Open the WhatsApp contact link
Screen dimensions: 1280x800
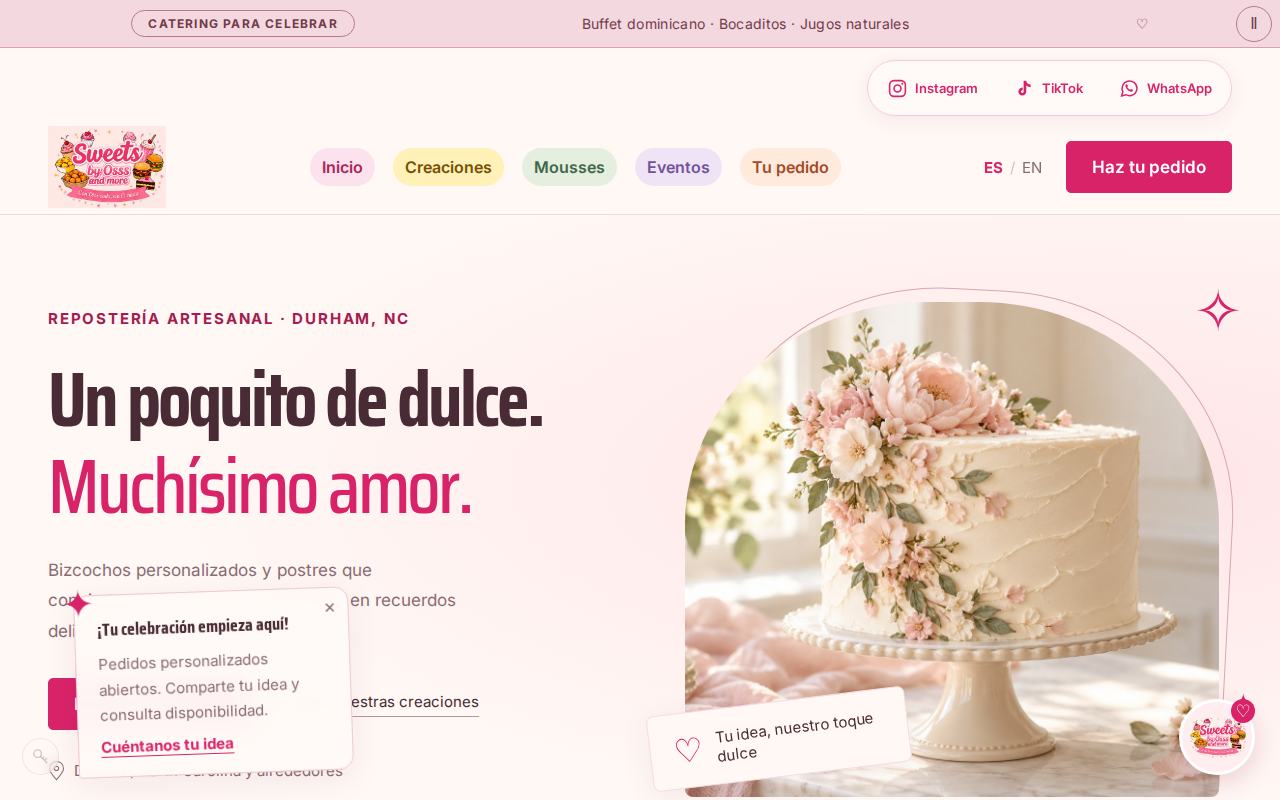pos(1166,88)
